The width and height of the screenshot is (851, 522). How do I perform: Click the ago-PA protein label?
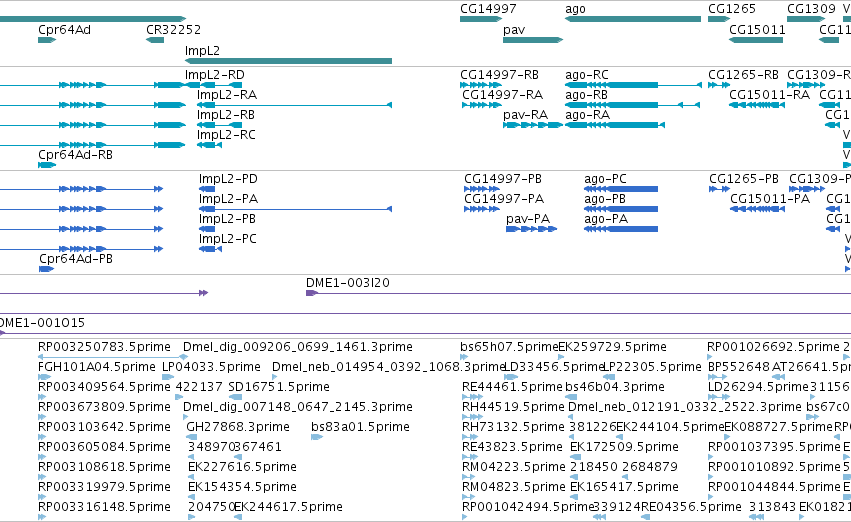(606, 219)
